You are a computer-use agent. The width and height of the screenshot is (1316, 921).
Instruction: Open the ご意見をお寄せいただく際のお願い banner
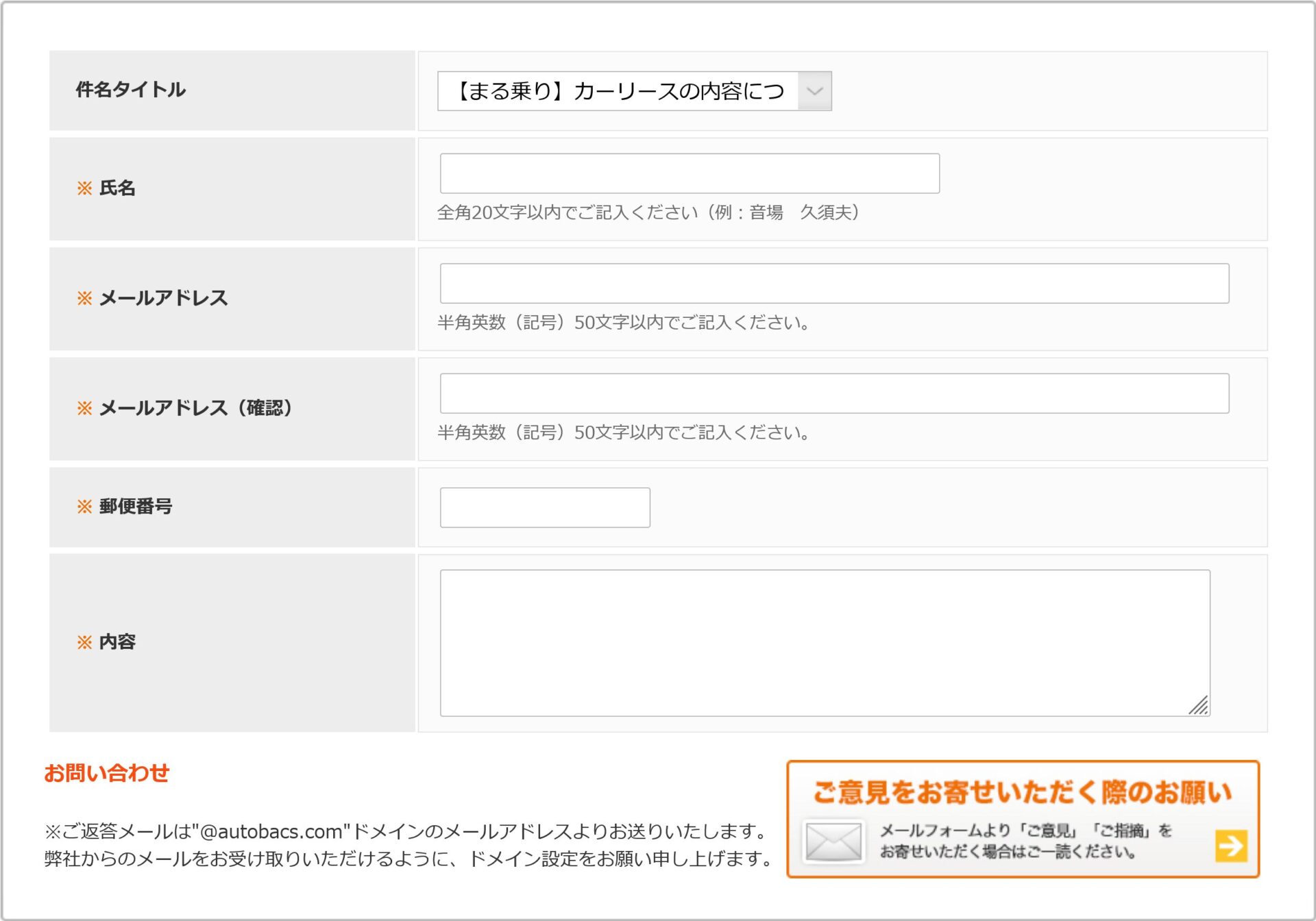coord(1023,819)
